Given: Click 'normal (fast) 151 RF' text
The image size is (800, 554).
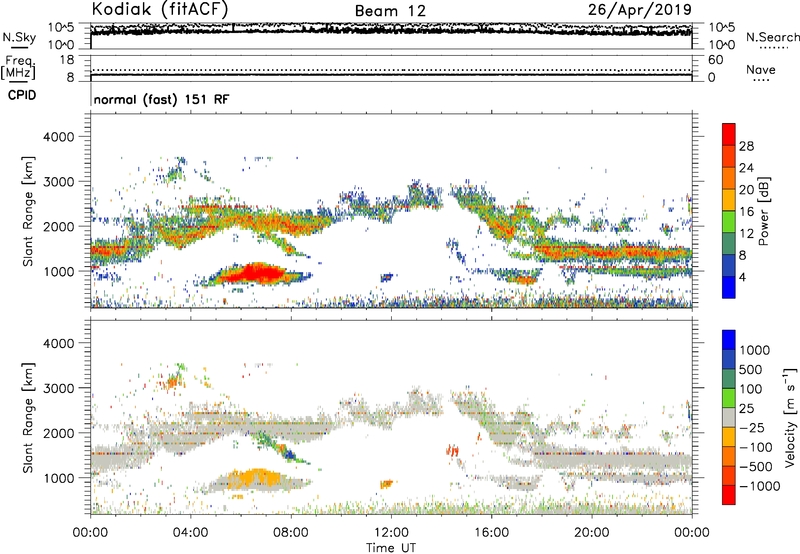Looking at the screenshot, I should pos(161,99).
